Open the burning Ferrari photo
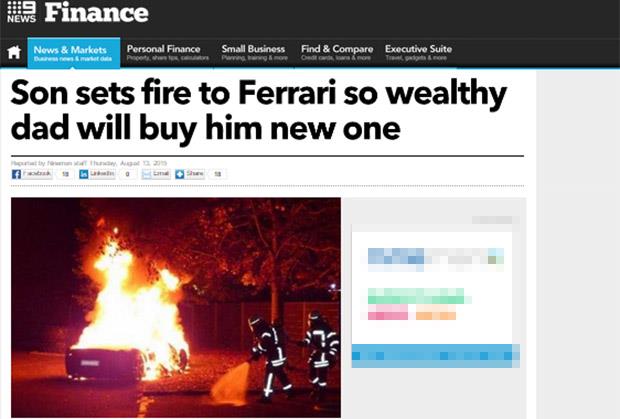 pos(176,307)
